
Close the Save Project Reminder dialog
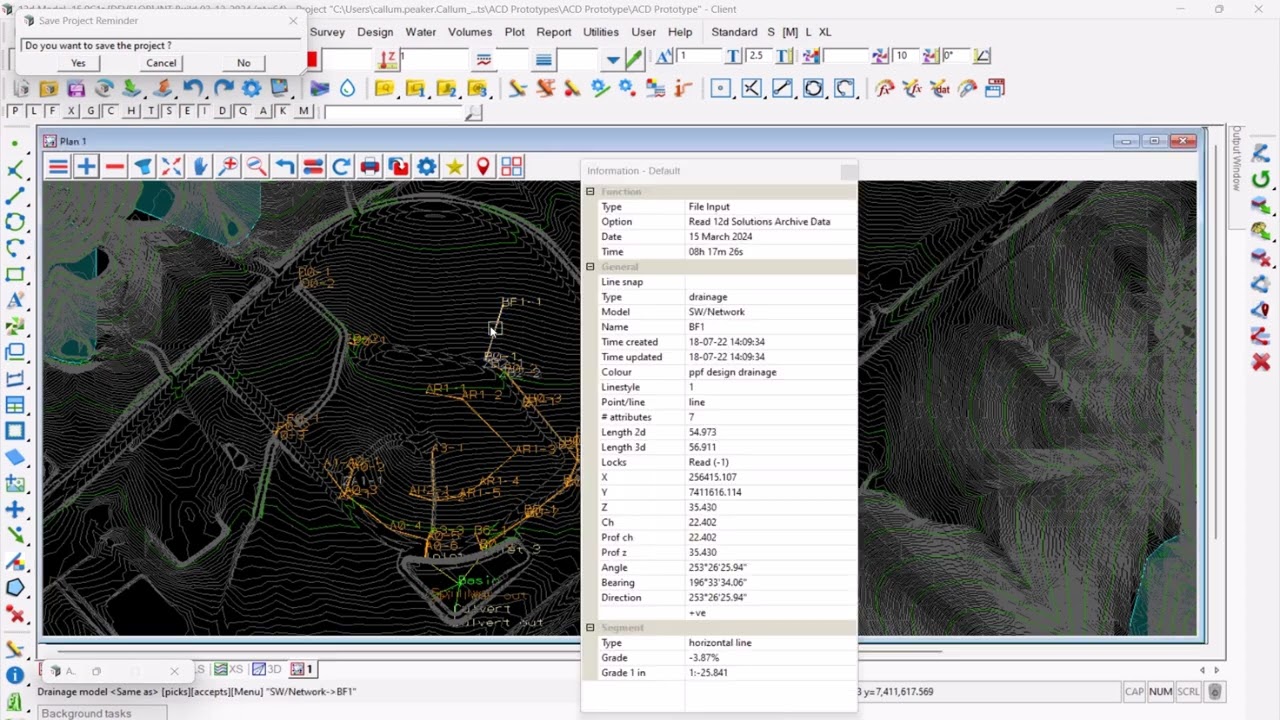[x=293, y=20]
